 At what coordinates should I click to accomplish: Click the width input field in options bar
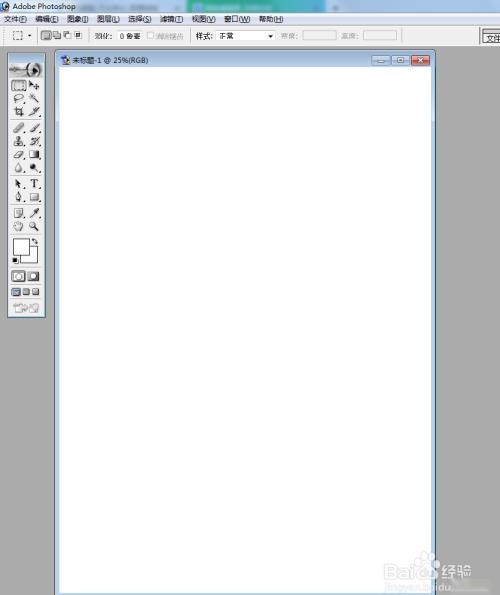tap(319, 36)
